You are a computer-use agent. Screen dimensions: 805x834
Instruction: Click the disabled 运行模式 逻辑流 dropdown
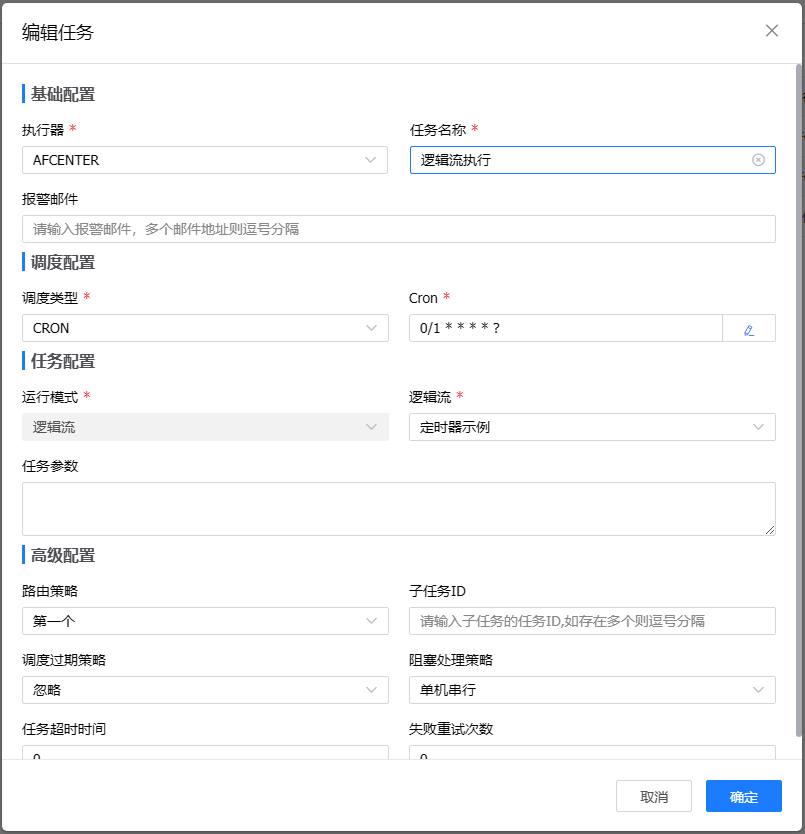tap(205, 427)
